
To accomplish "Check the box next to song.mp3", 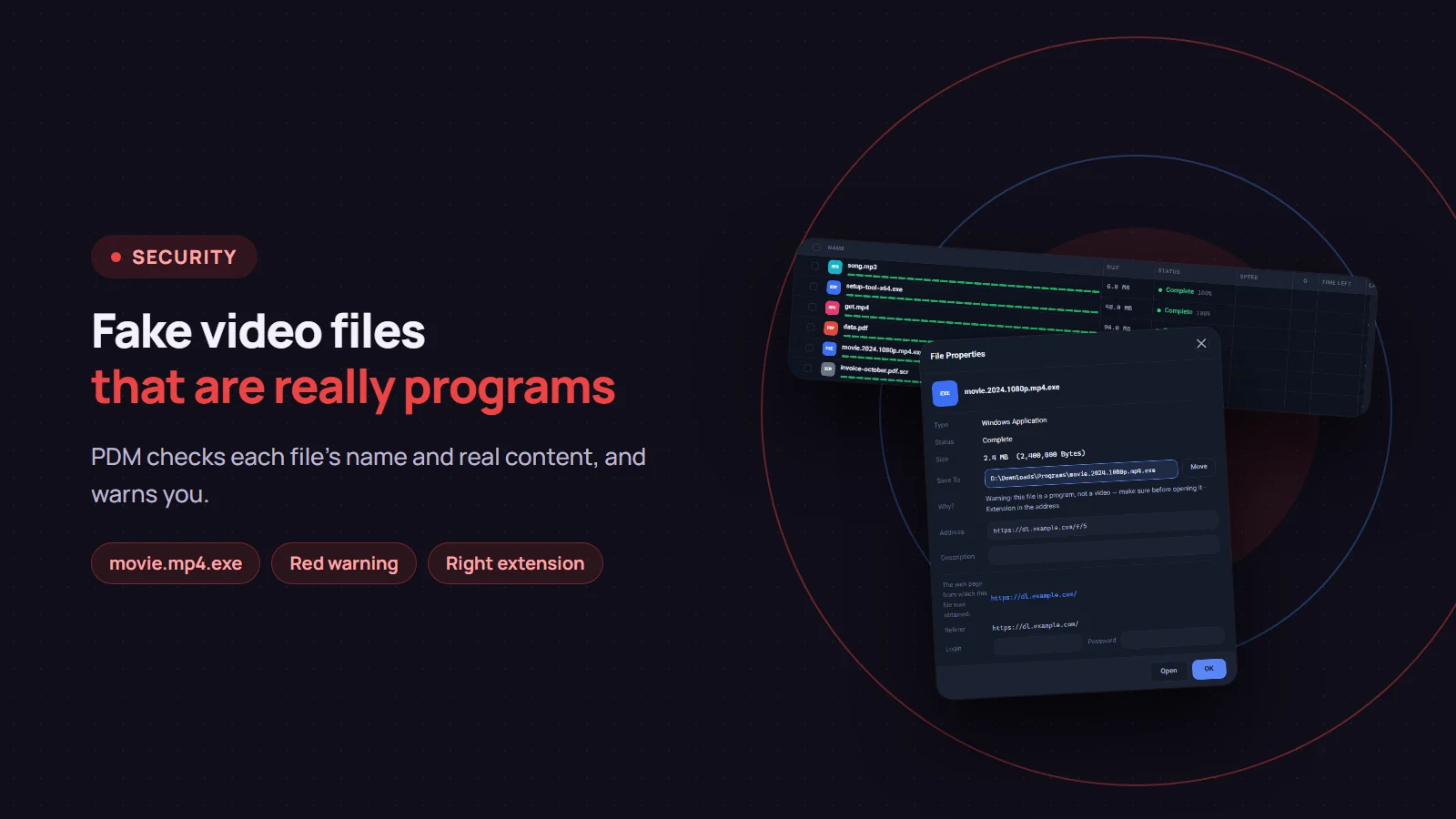I will point(814,267).
